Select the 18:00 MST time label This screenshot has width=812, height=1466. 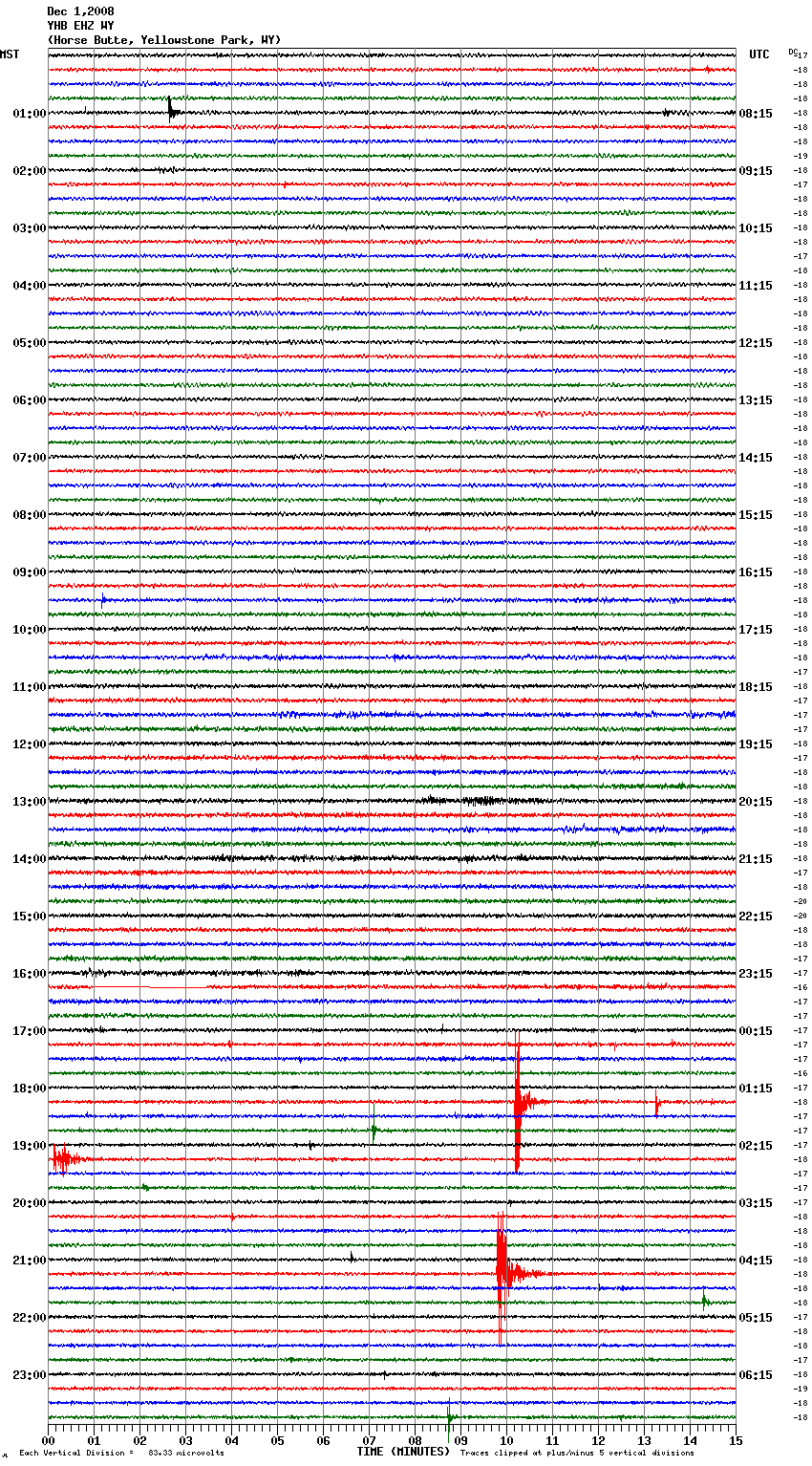click(x=30, y=1089)
